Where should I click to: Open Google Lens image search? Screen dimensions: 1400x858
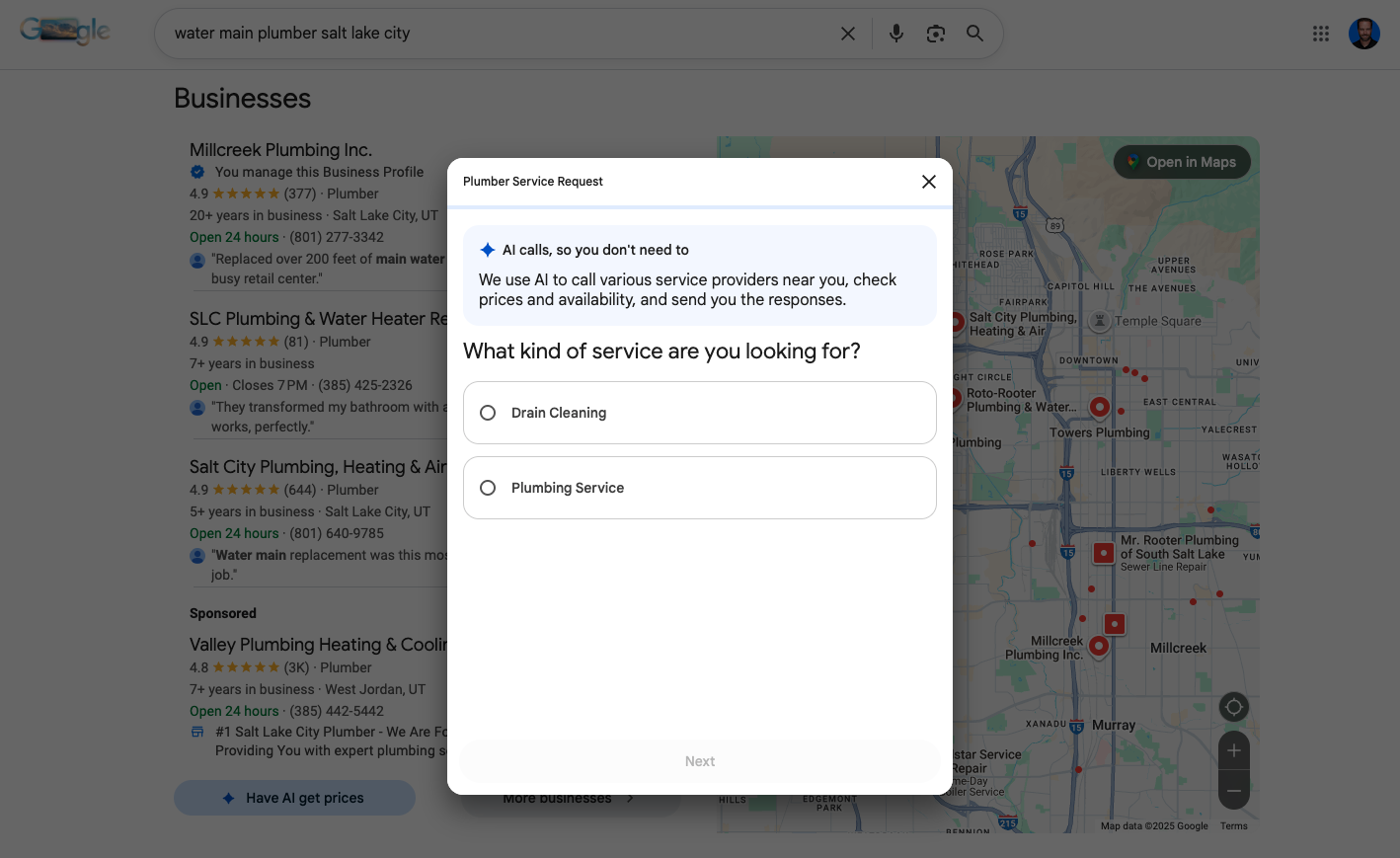[x=935, y=33]
